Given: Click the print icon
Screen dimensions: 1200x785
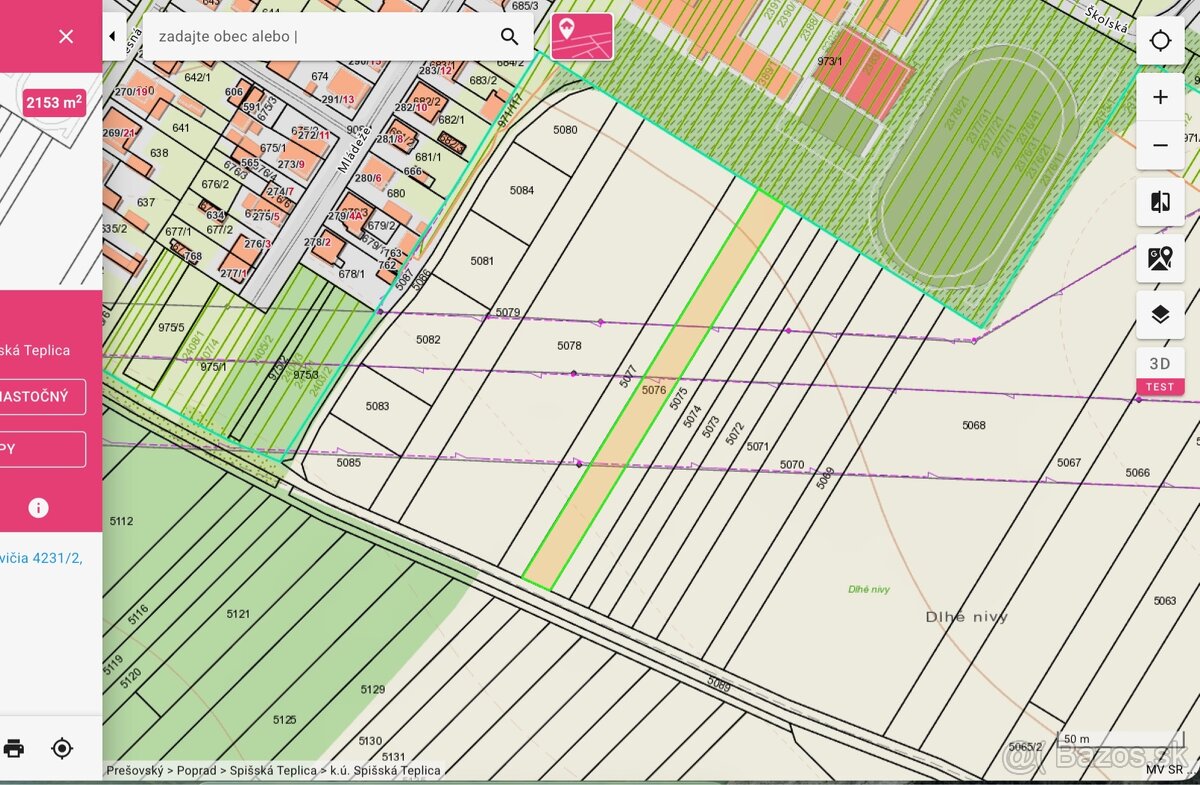Looking at the screenshot, I should point(14,748).
